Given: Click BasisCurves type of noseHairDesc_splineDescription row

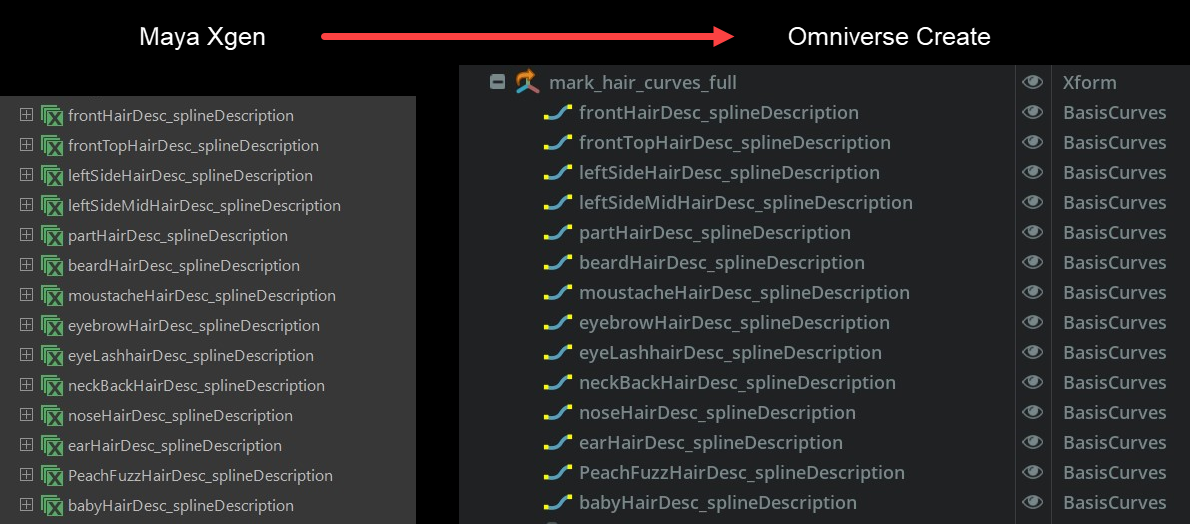Looking at the screenshot, I should click(1114, 413).
